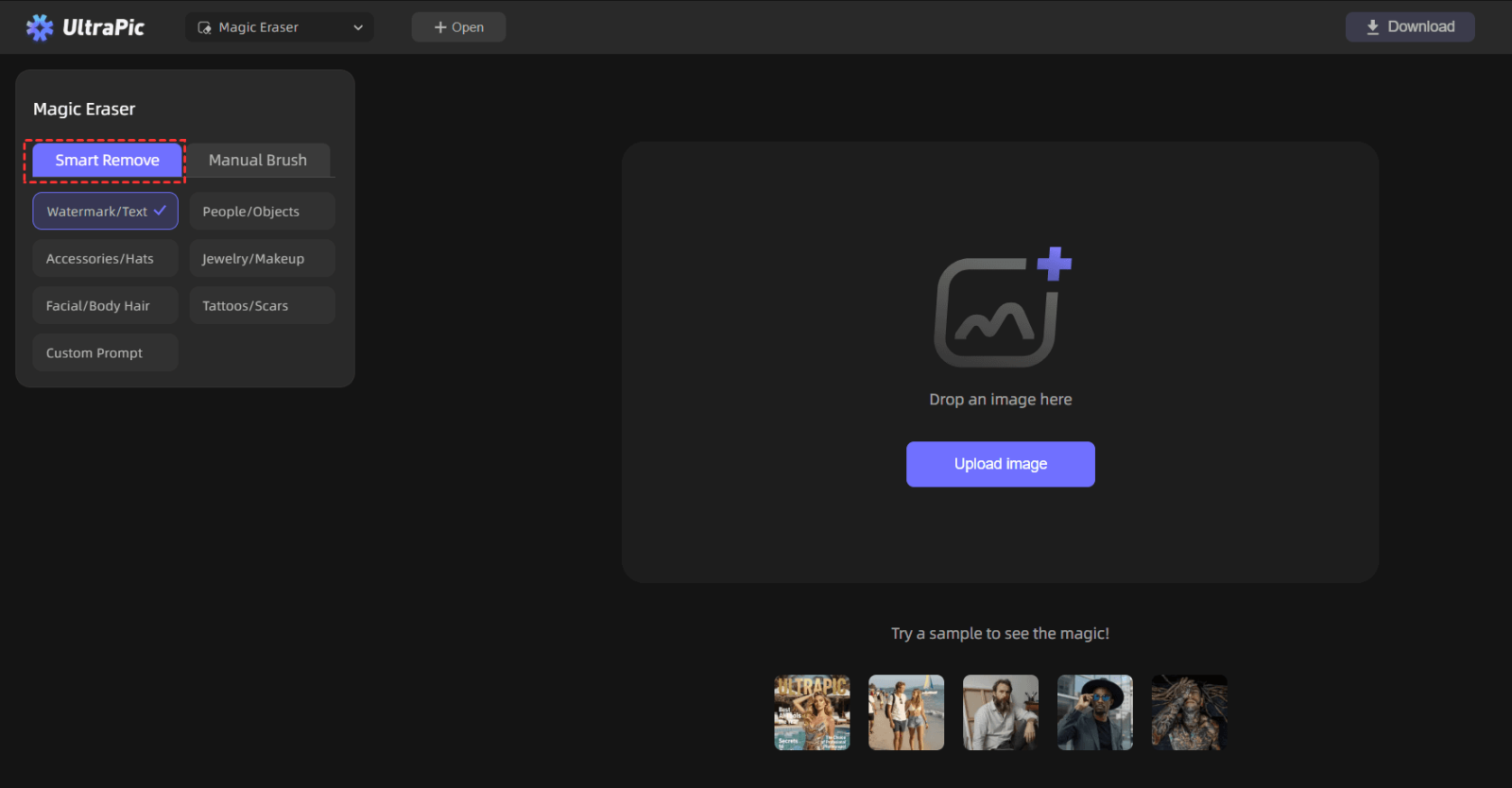Enable the People/Objects removal option

pos(262,212)
